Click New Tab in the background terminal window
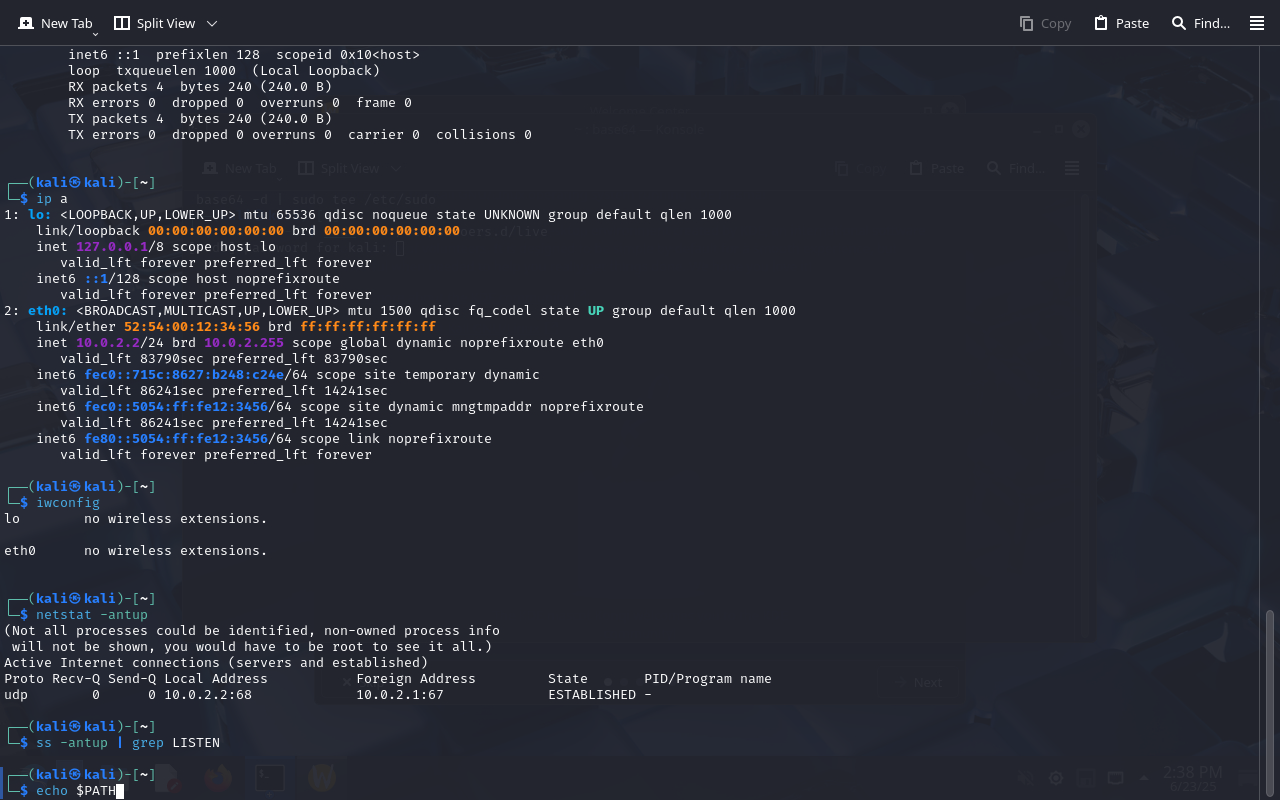The height and width of the screenshot is (800, 1280). [x=240, y=168]
